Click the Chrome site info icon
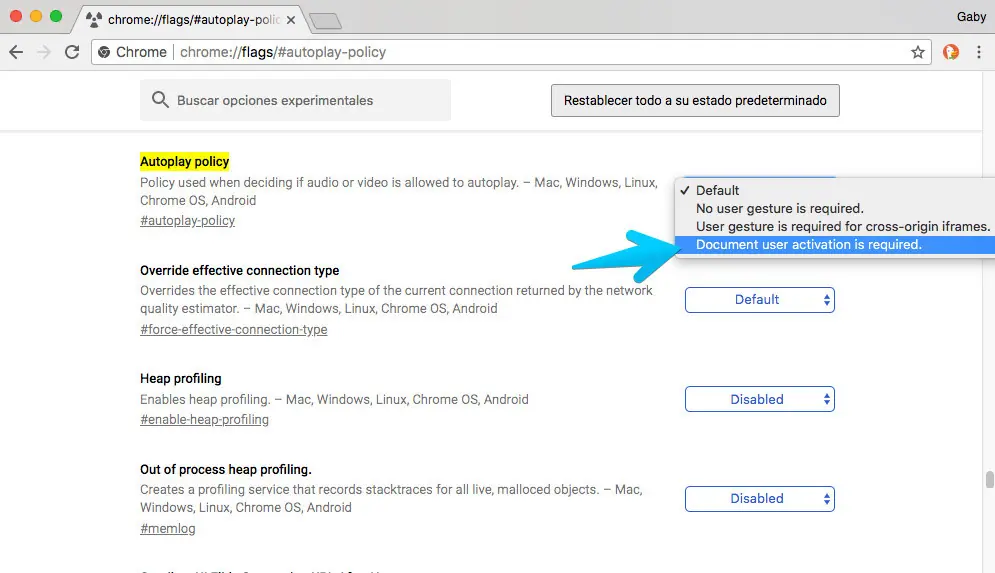Screen dimensions: 995x573 tap(104, 52)
